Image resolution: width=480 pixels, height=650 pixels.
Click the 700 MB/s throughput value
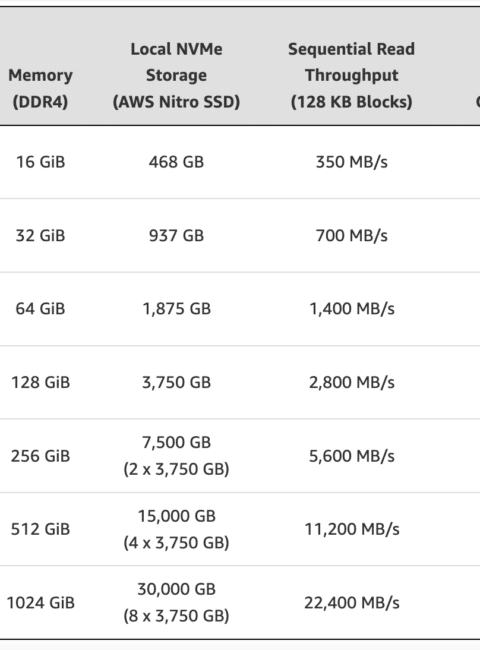(x=352, y=235)
